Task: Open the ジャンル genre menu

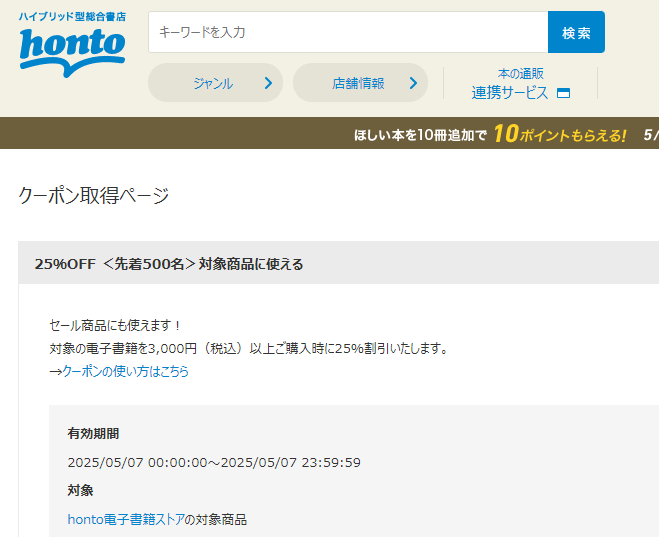Action: [x=215, y=83]
